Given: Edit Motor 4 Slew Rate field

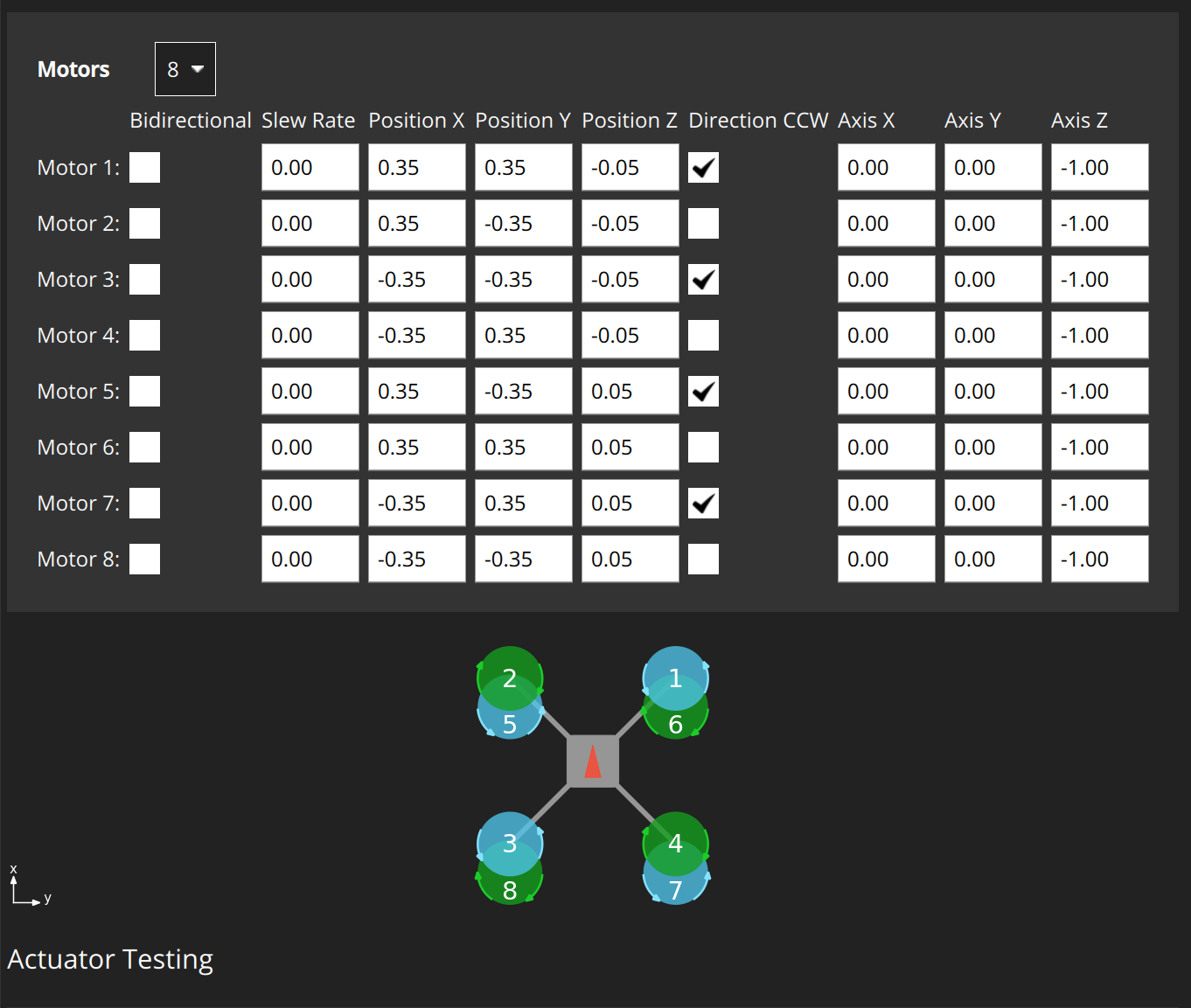Looking at the screenshot, I should click(x=310, y=335).
